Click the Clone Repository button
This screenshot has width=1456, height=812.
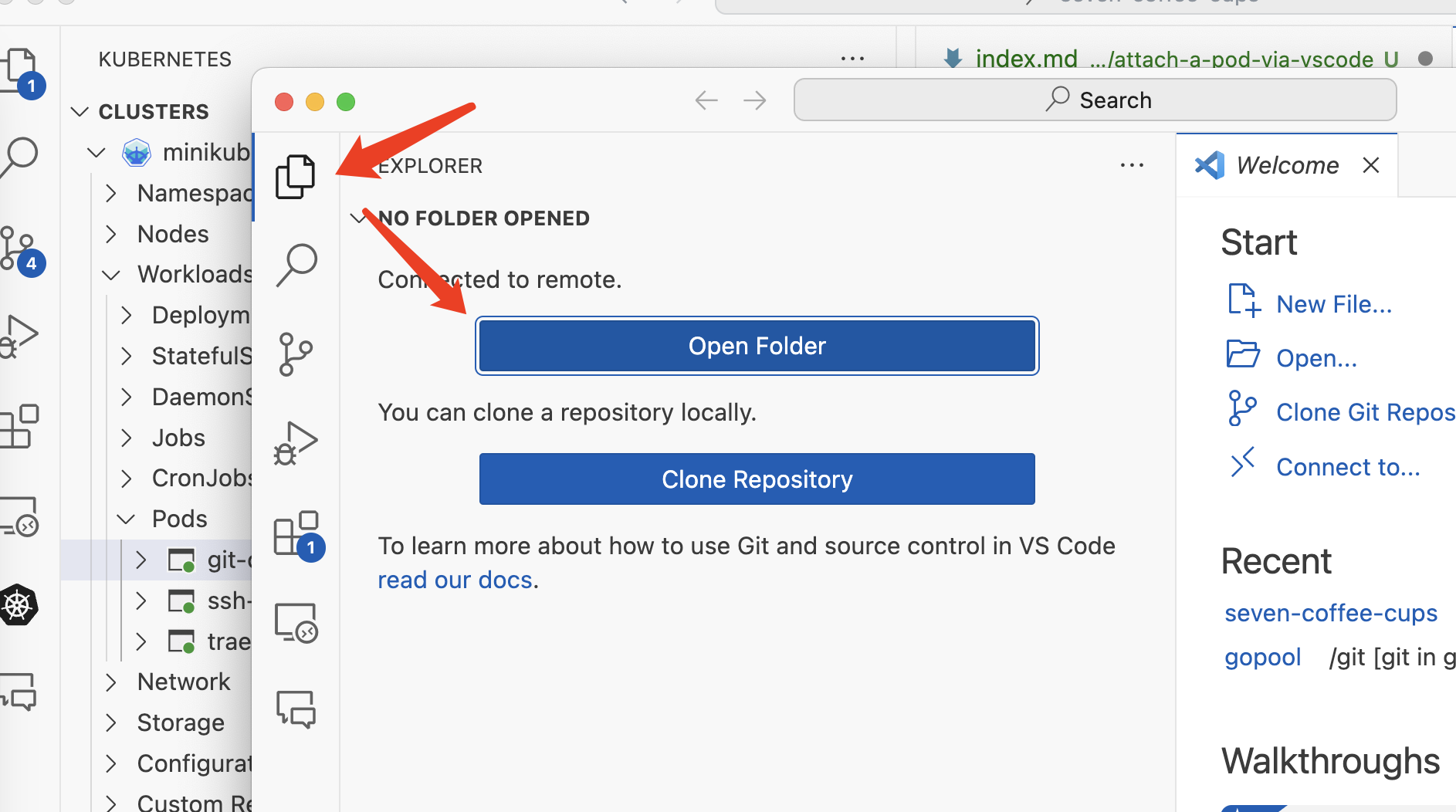click(757, 479)
